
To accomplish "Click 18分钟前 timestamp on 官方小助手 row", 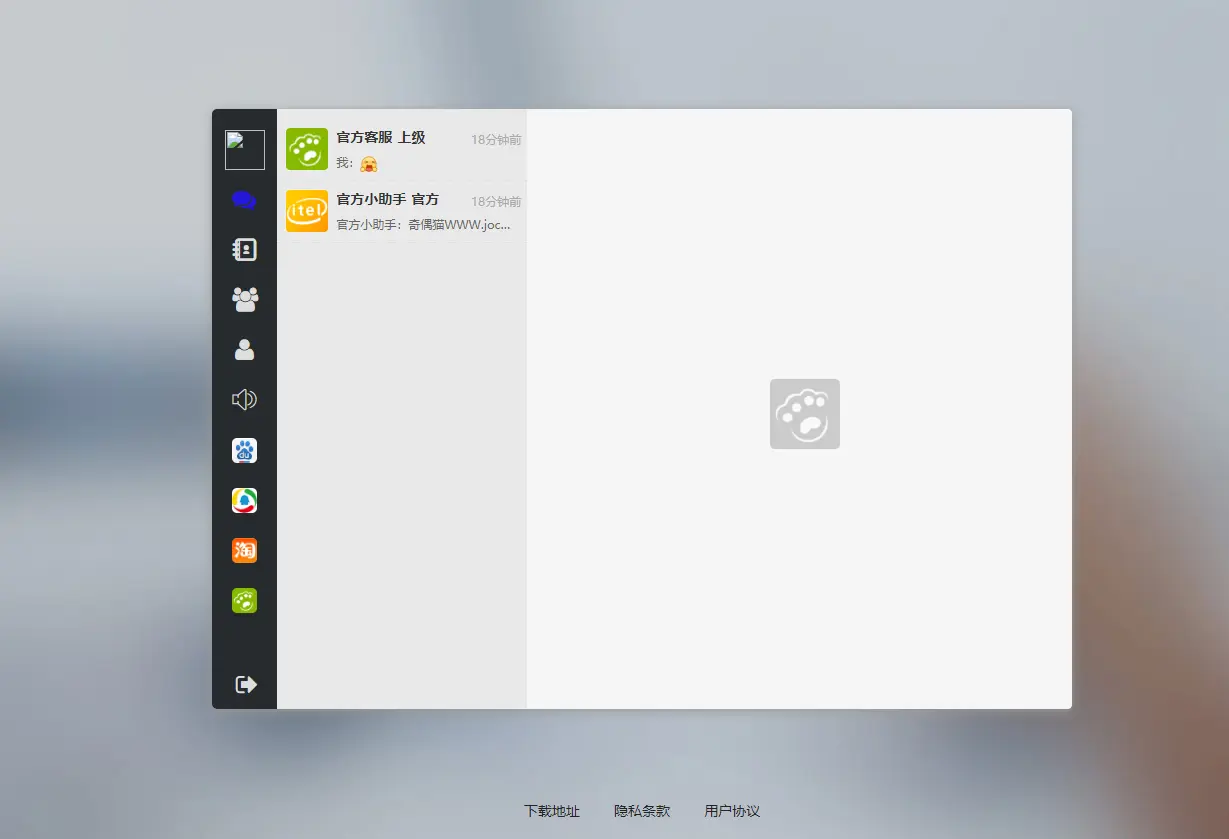I will click(496, 202).
